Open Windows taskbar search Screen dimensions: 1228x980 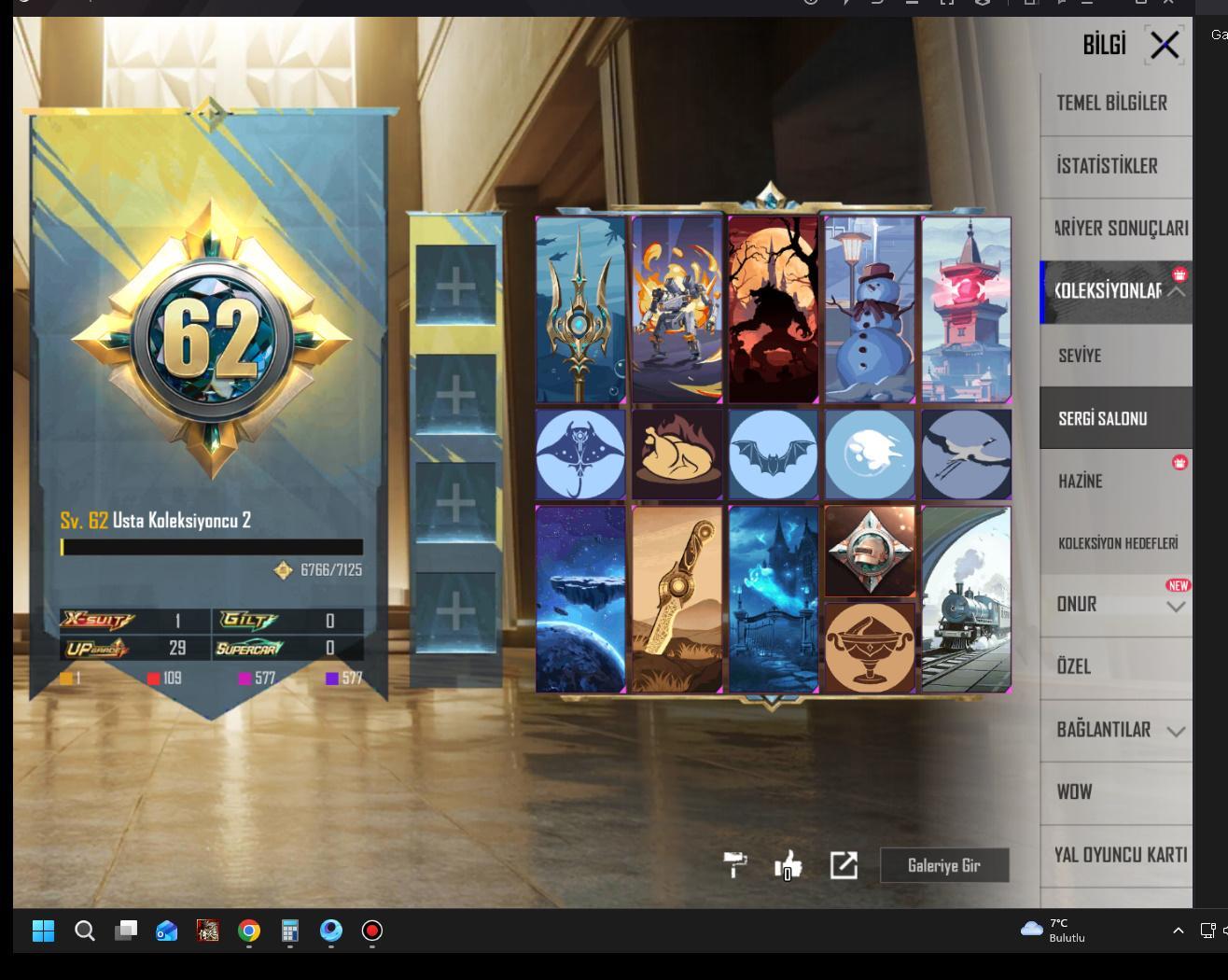pyautogui.click(x=85, y=931)
